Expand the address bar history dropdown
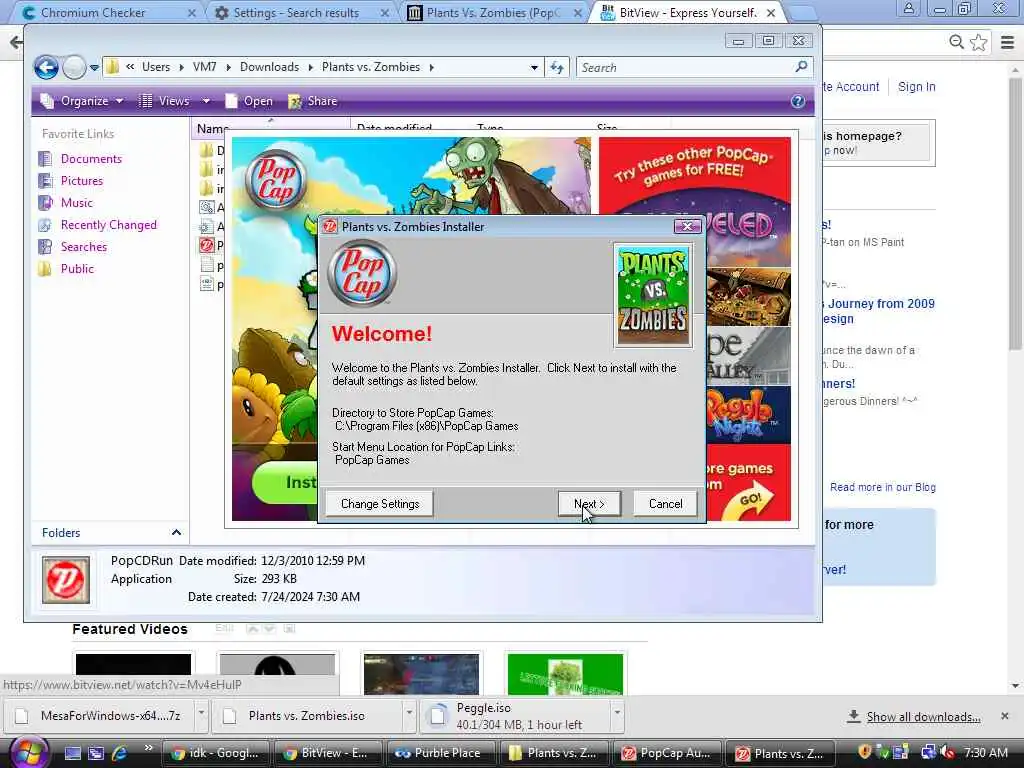Image resolution: width=1024 pixels, height=768 pixels. point(534,67)
